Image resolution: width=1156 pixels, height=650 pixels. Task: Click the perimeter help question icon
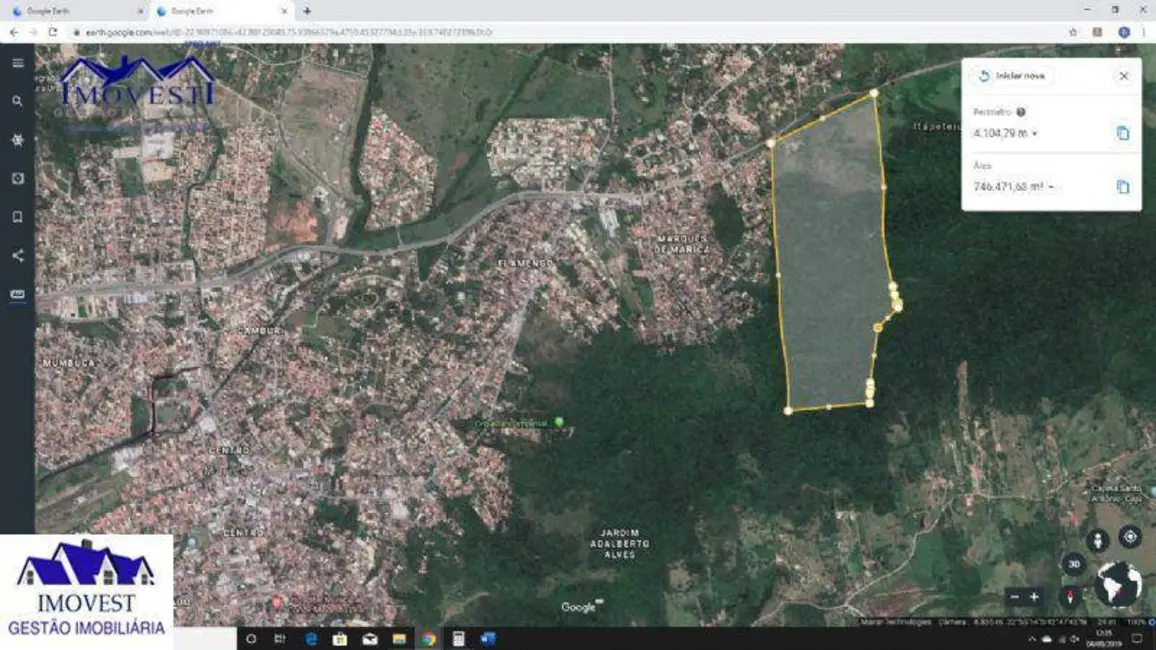(1021, 112)
